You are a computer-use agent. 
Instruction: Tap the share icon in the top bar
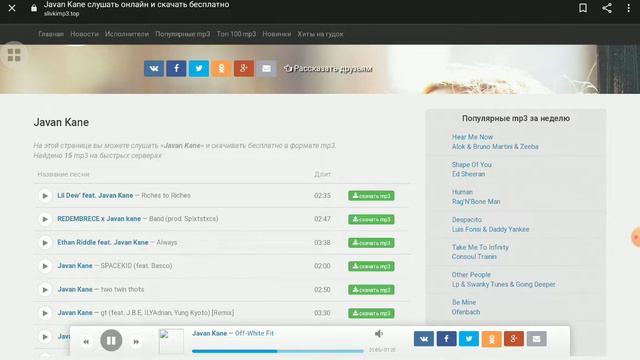pyautogui.click(x=607, y=8)
